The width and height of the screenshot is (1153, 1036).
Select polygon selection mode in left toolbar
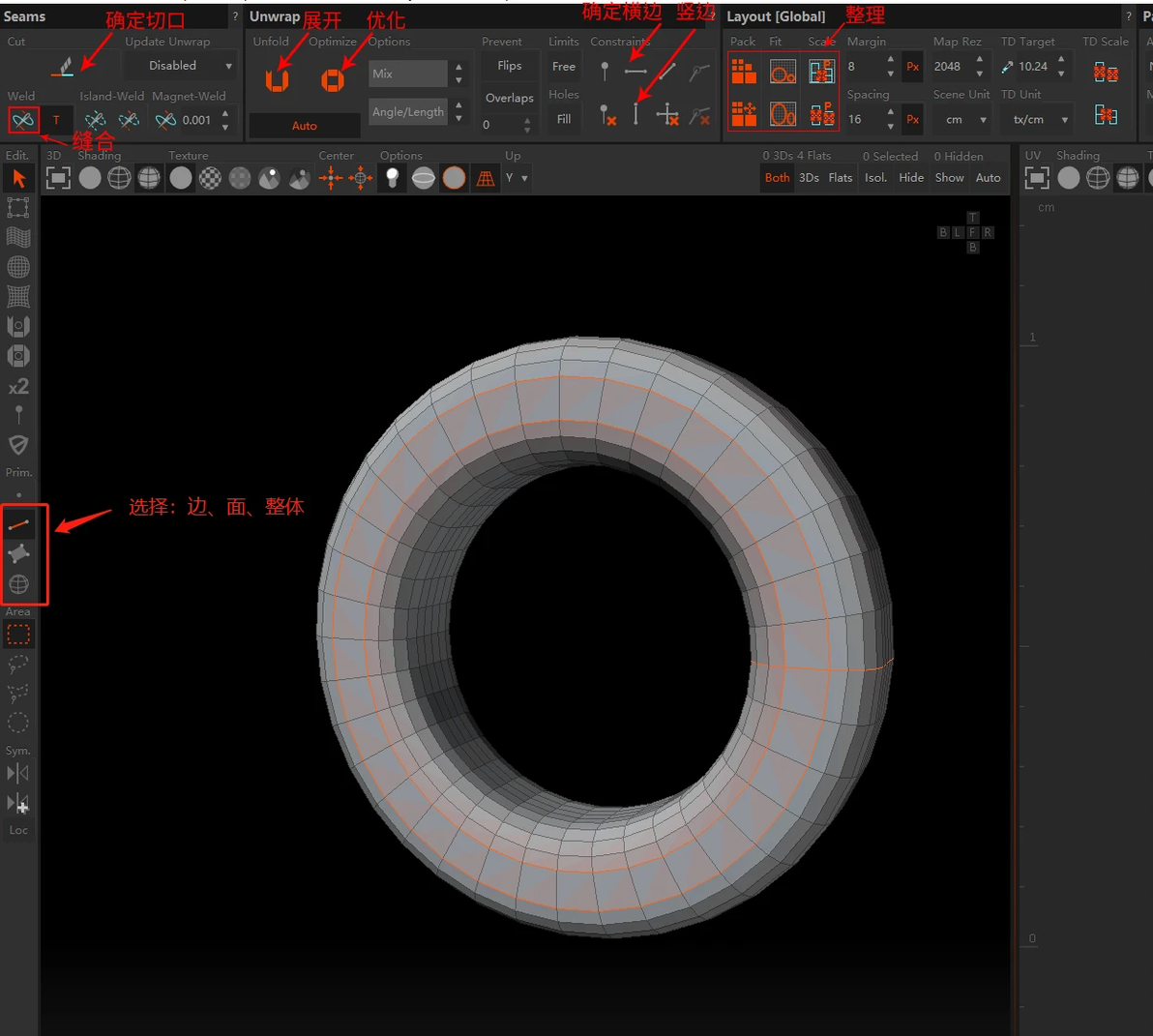[x=18, y=553]
